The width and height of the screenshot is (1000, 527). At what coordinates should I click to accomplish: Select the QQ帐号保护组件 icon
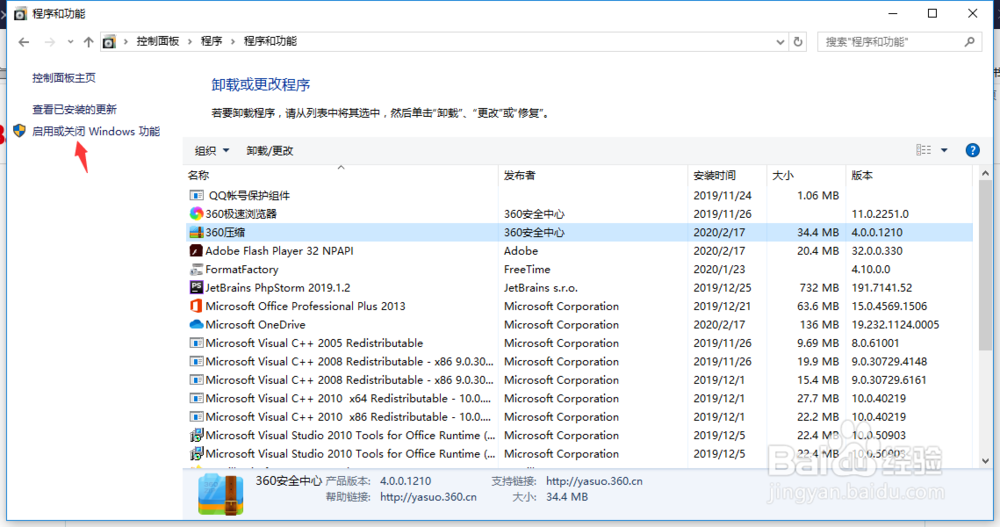[x=196, y=195]
